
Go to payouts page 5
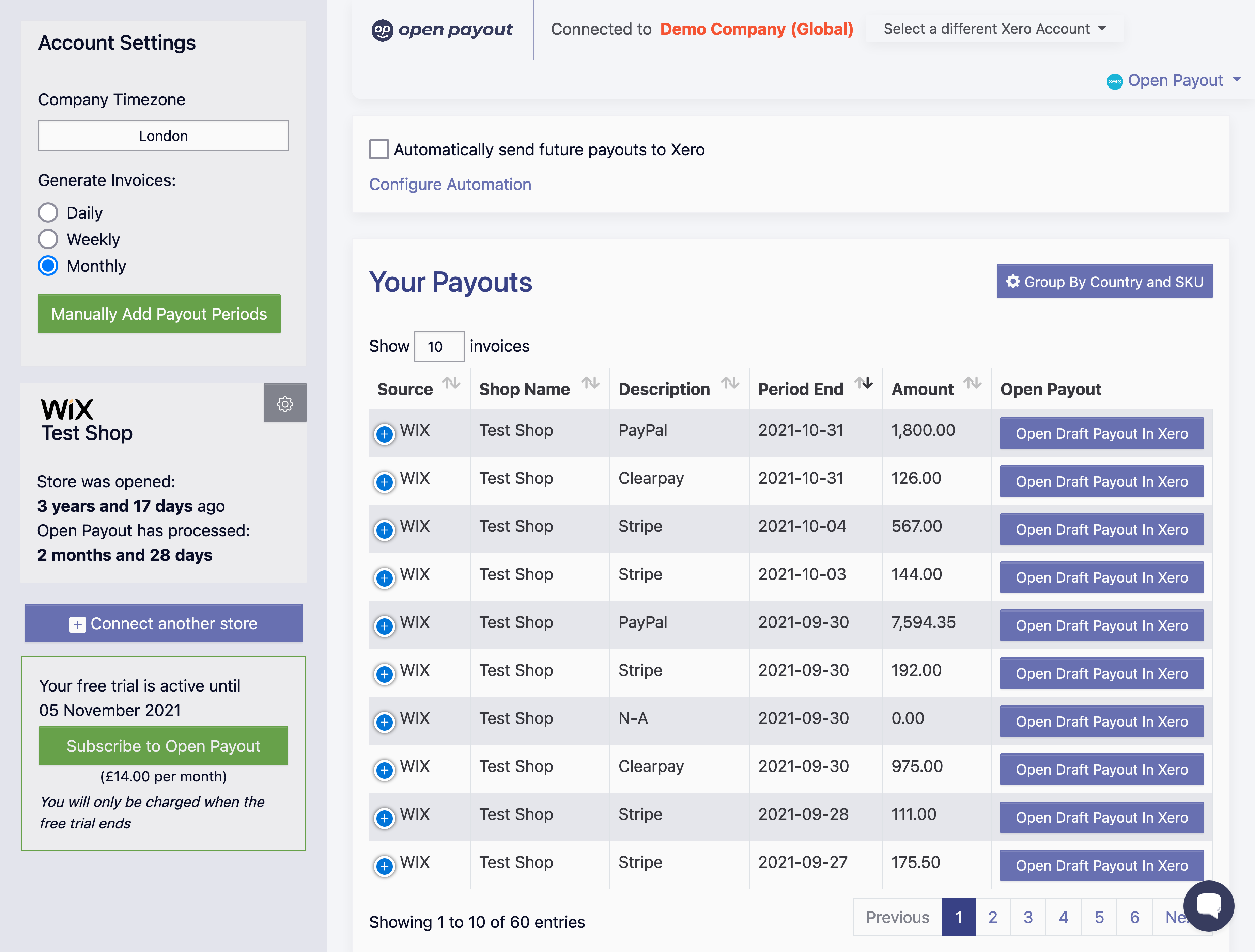[1099, 917]
